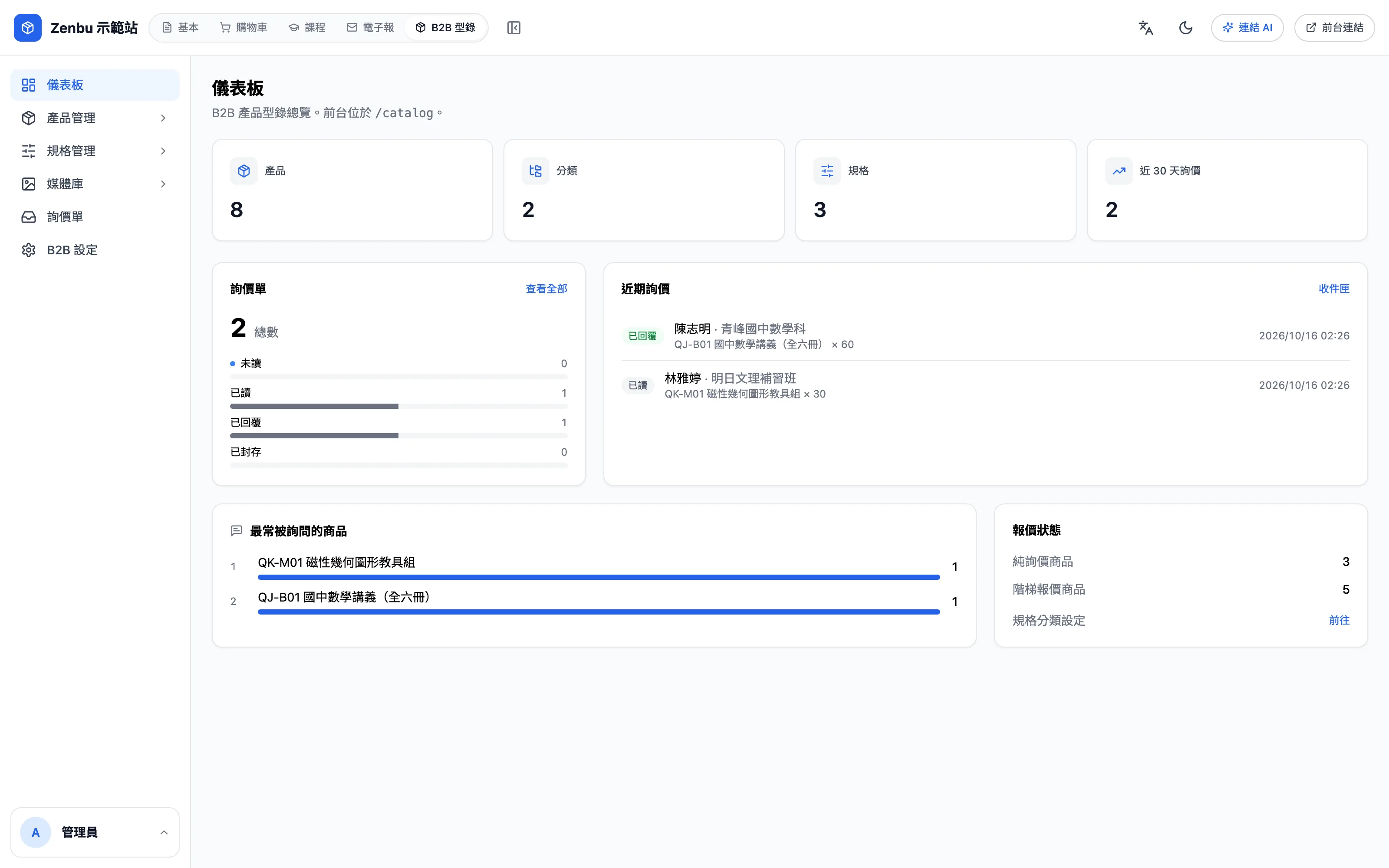Open 規格管理 in the sidebar
Viewport: 1389px width, 868px height.
click(95, 151)
